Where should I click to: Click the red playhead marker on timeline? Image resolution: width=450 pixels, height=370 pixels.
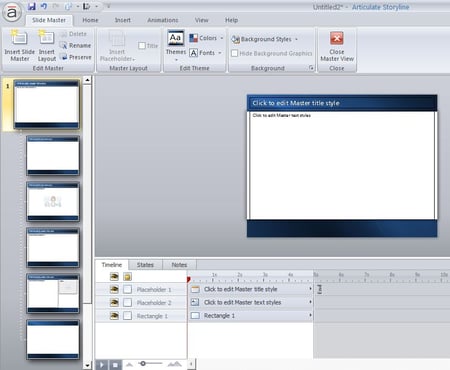[x=188, y=279]
